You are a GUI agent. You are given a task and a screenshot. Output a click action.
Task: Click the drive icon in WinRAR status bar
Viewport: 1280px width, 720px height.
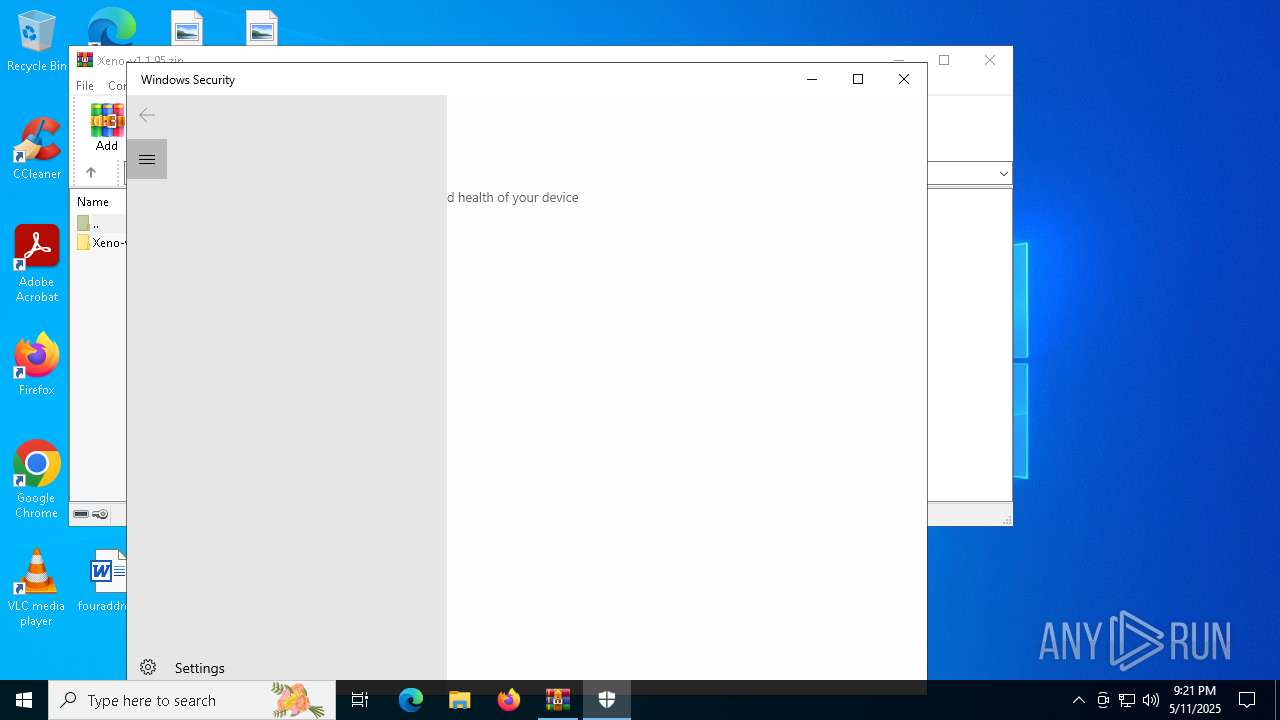pos(81,514)
